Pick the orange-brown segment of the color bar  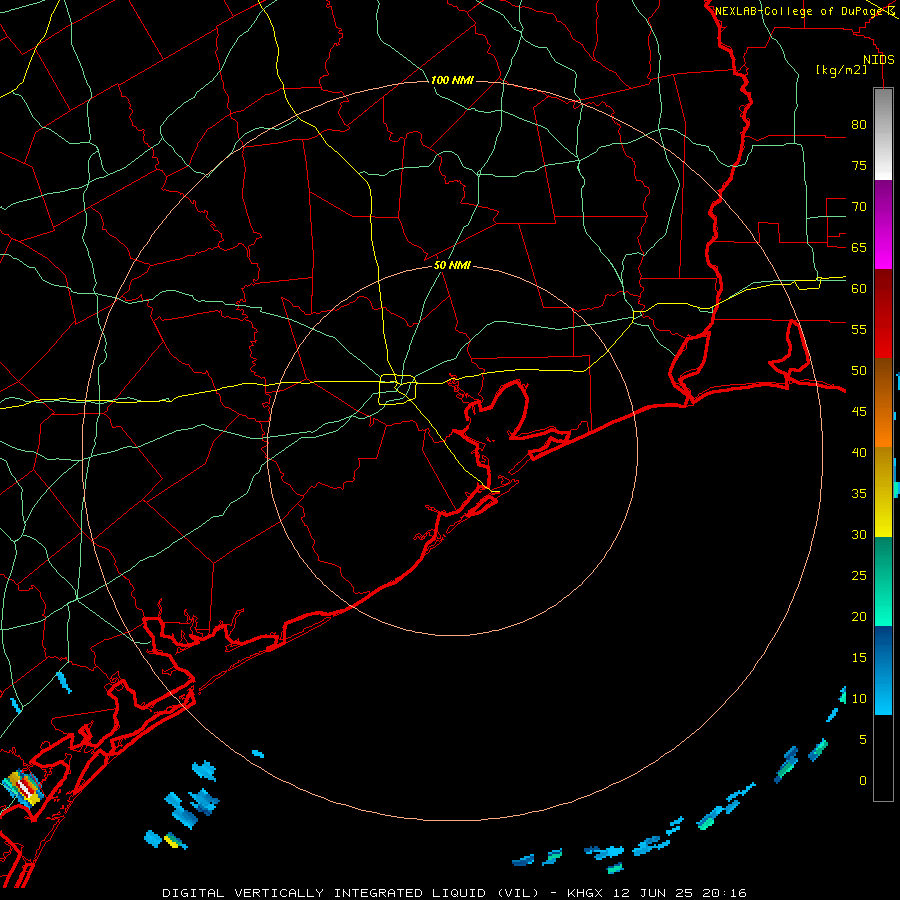click(x=883, y=403)
